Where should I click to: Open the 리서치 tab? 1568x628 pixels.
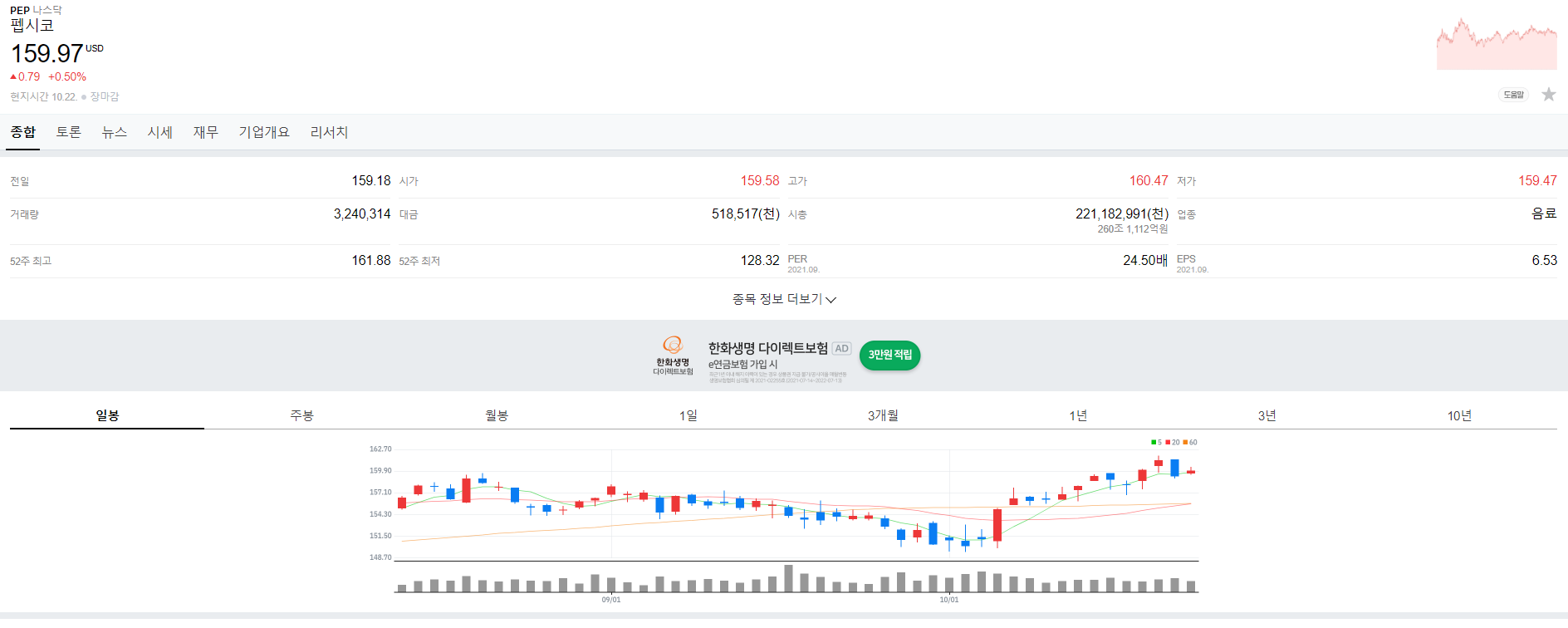coord(330,132)
